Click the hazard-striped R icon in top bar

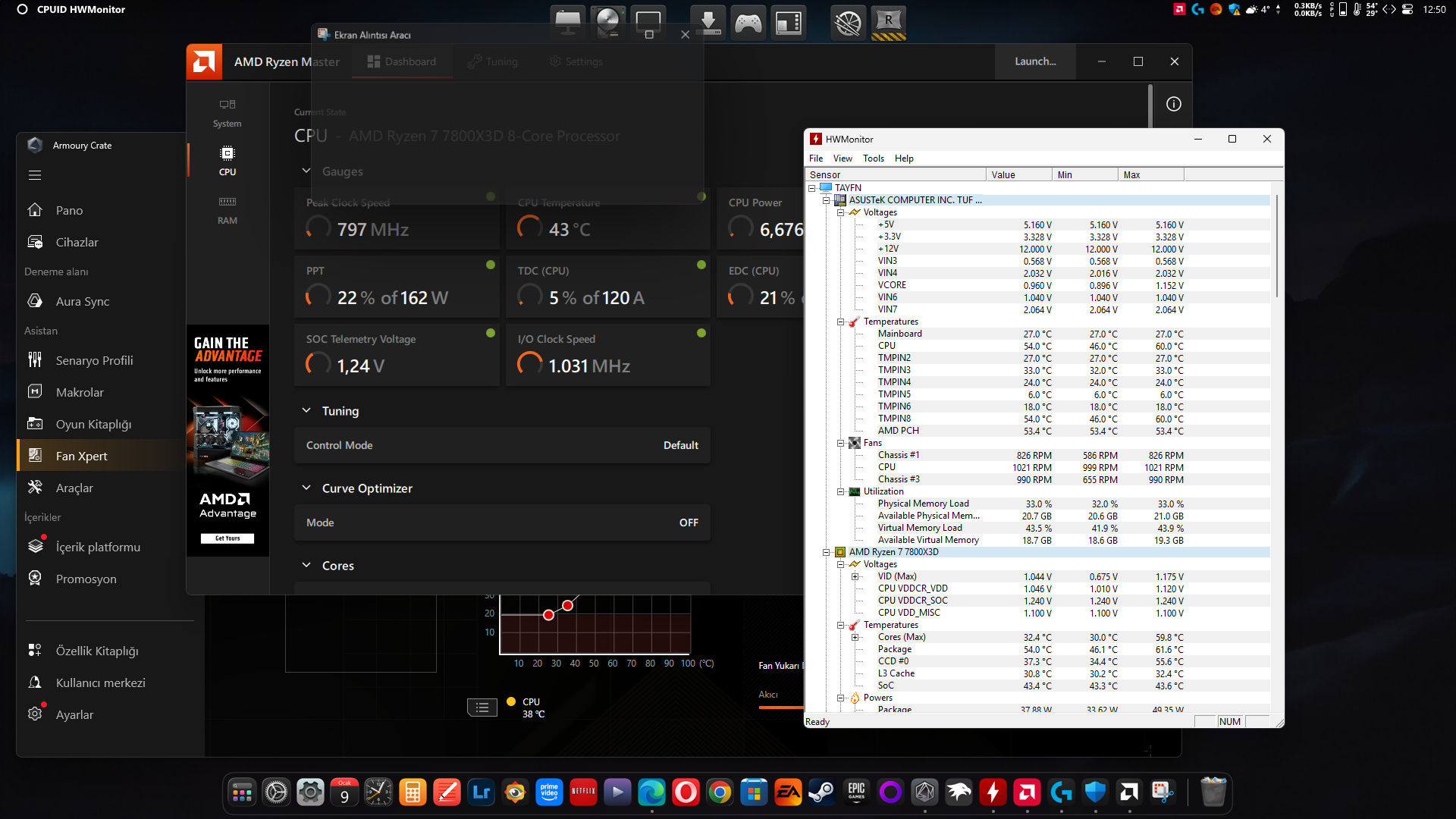pyautogui.click(x=889, y=23)
